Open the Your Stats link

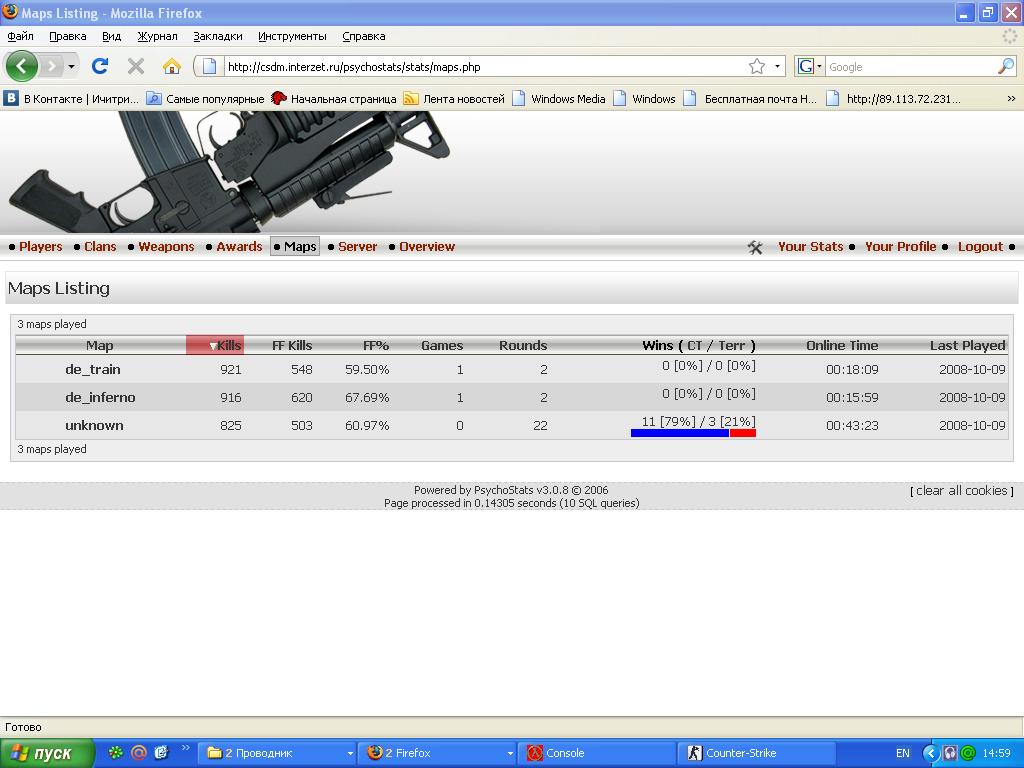tap(810, 246)
